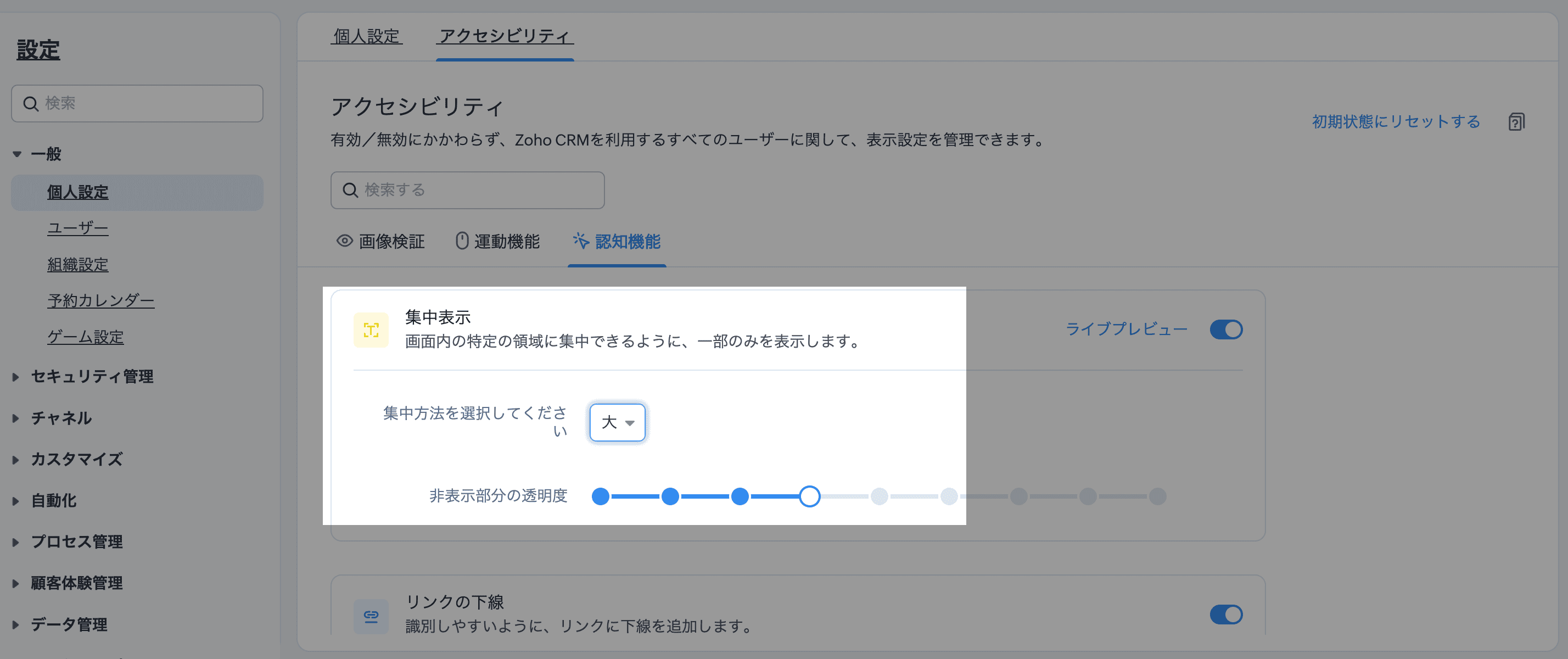This screenshot has width=1568, height=659.
Task: Set transparency slider to the fifth stop
Action: coord(879,496)
